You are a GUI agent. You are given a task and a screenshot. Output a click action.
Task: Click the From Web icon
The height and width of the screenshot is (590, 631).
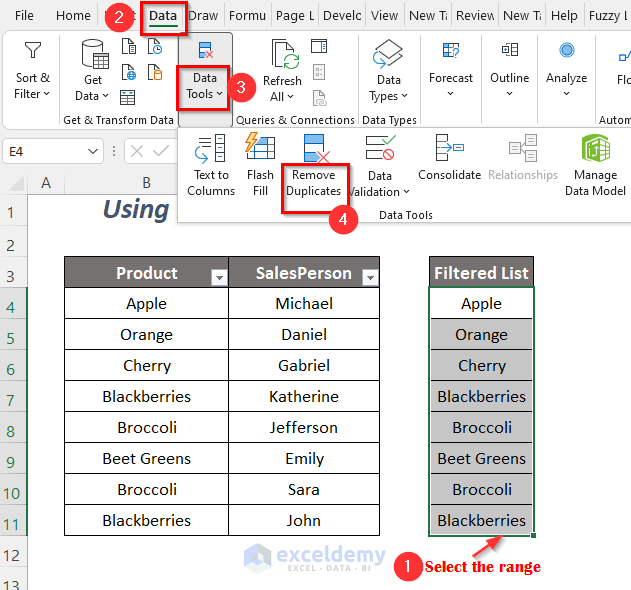129,72
